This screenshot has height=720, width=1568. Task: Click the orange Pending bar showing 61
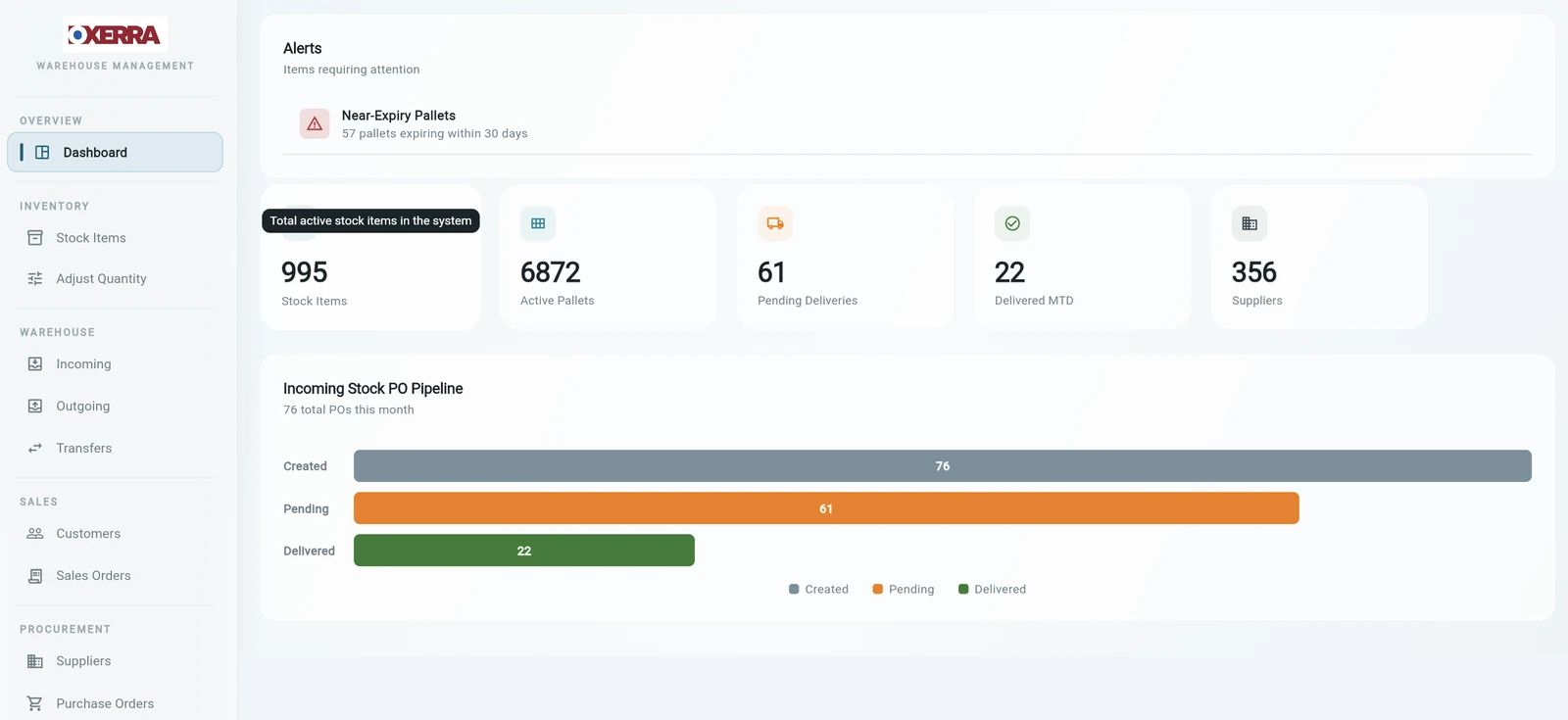[x=826, y=508]
